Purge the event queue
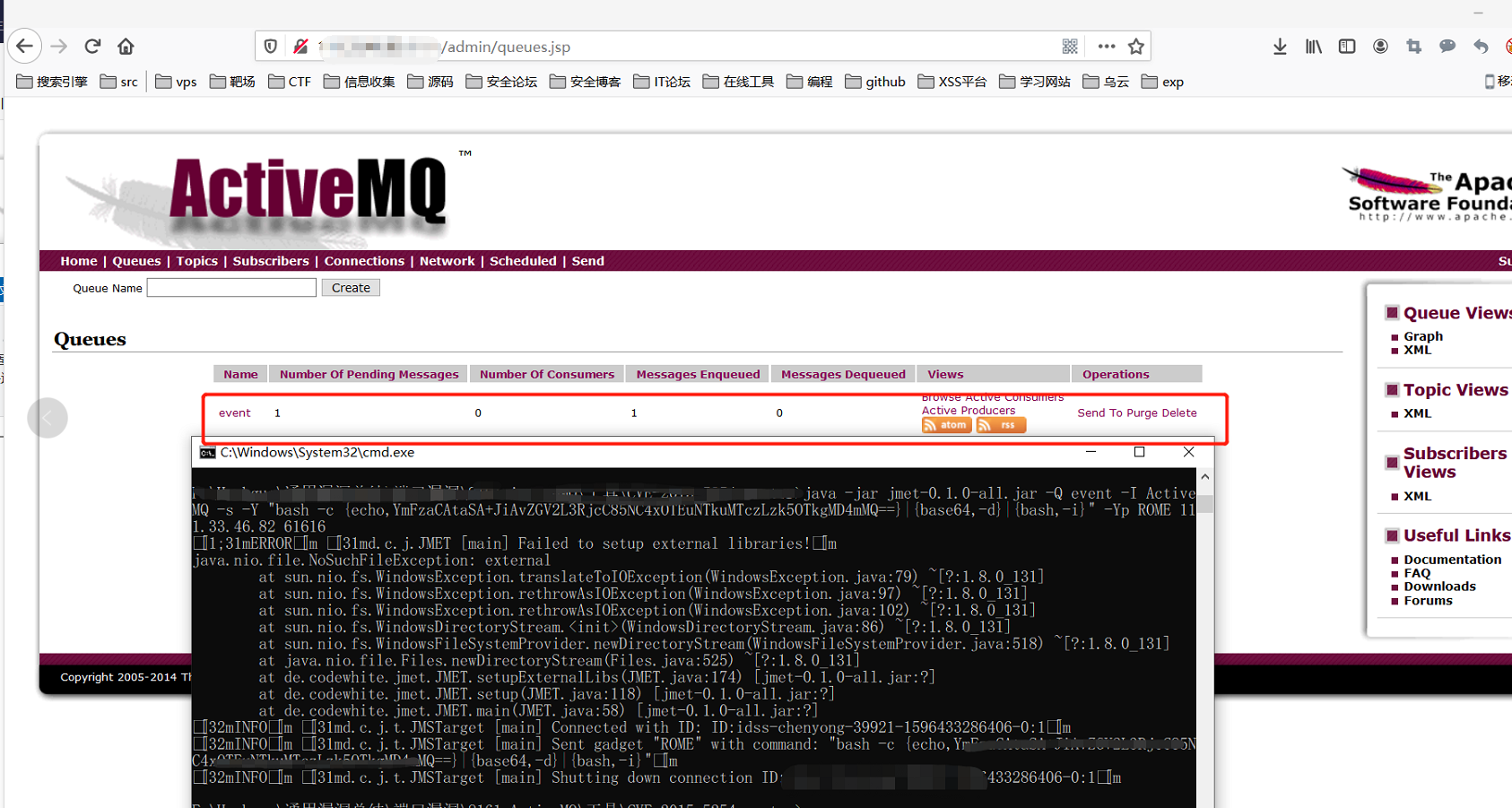The width and height of the screenshot is (1512, 808). pos(1143,413)
